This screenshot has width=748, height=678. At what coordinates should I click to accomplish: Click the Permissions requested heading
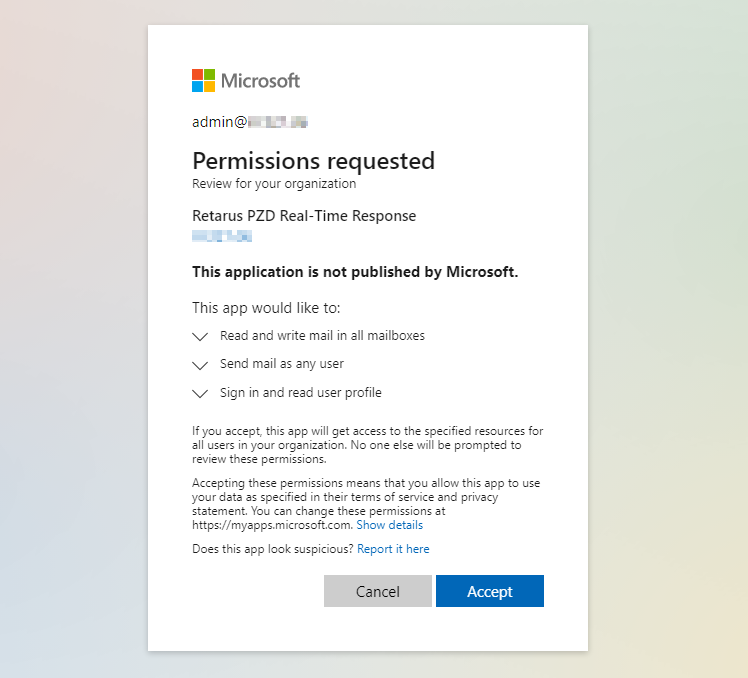pos(313,161)
